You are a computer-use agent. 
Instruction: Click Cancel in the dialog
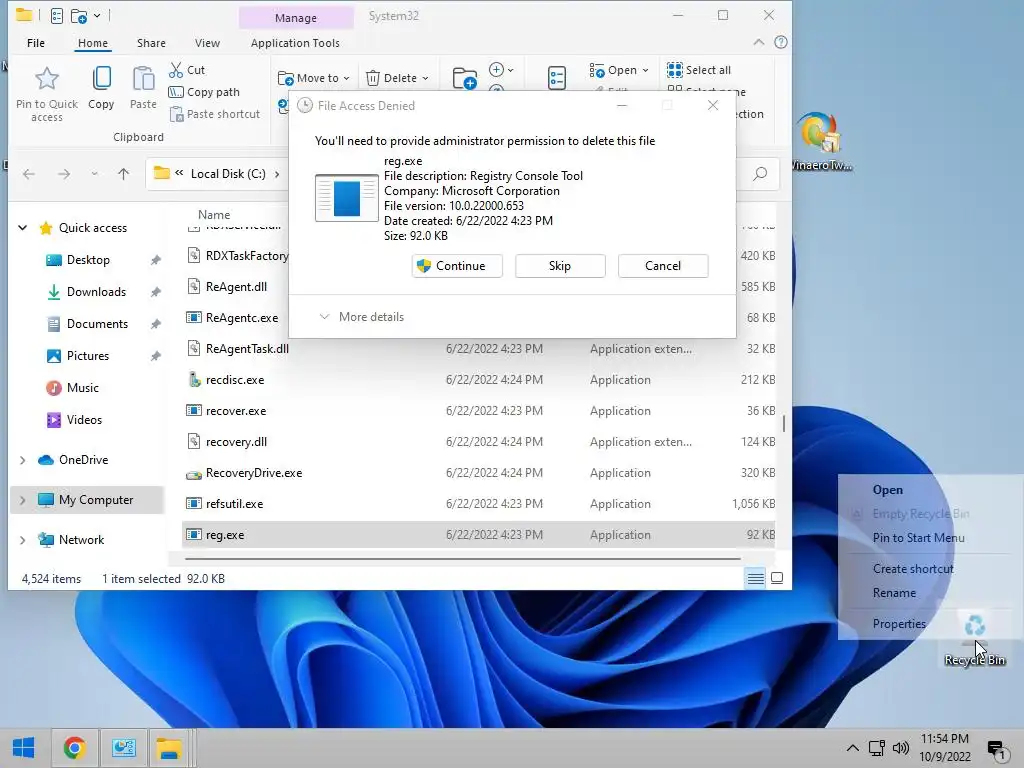[663, 266]
